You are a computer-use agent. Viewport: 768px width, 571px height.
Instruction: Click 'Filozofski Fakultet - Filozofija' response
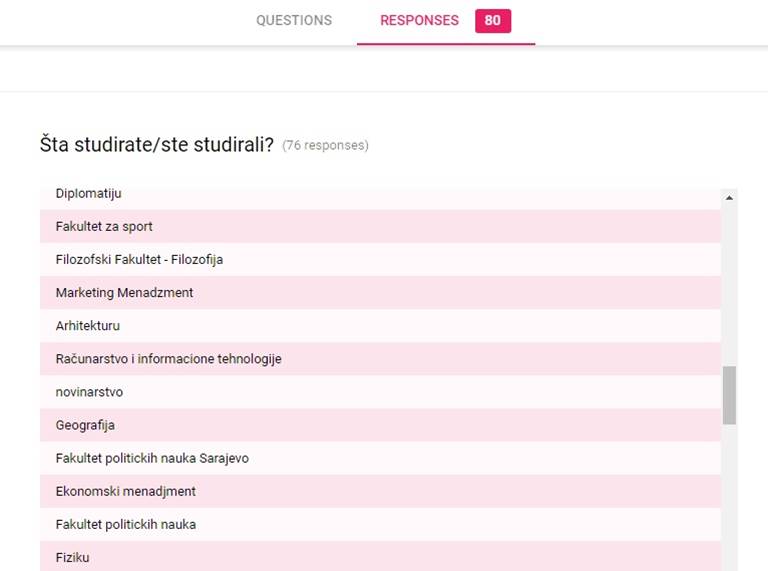139,259
